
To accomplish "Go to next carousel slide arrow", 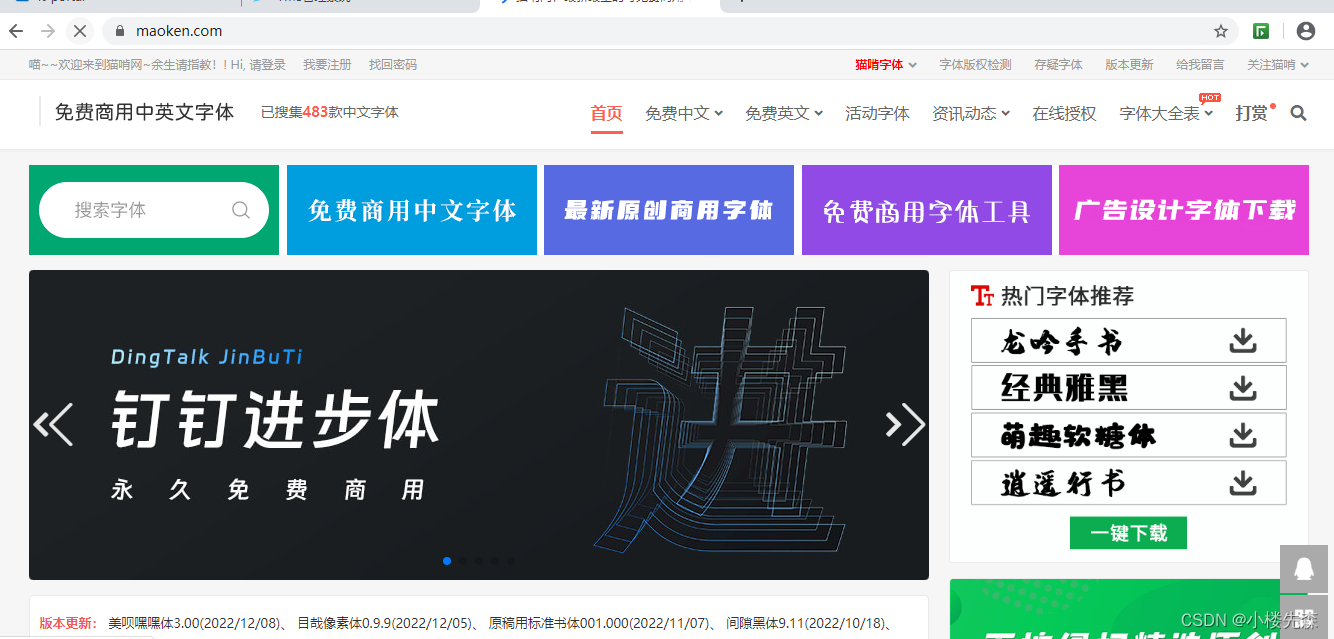I will coord(905,425).
